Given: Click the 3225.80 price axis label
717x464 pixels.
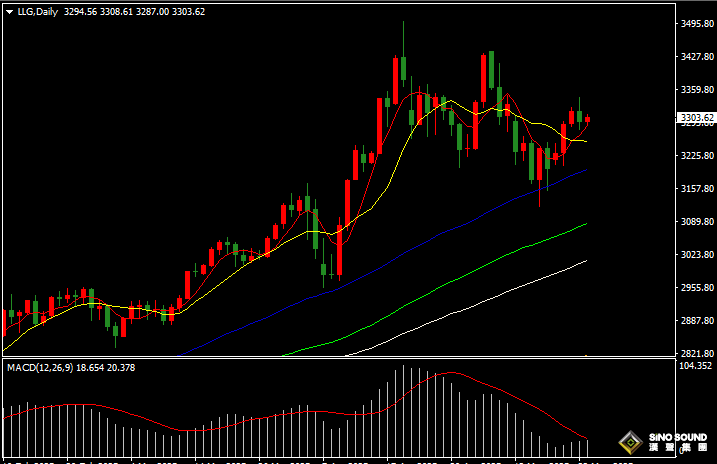Looking at the screenshot, I should [696, 156].
